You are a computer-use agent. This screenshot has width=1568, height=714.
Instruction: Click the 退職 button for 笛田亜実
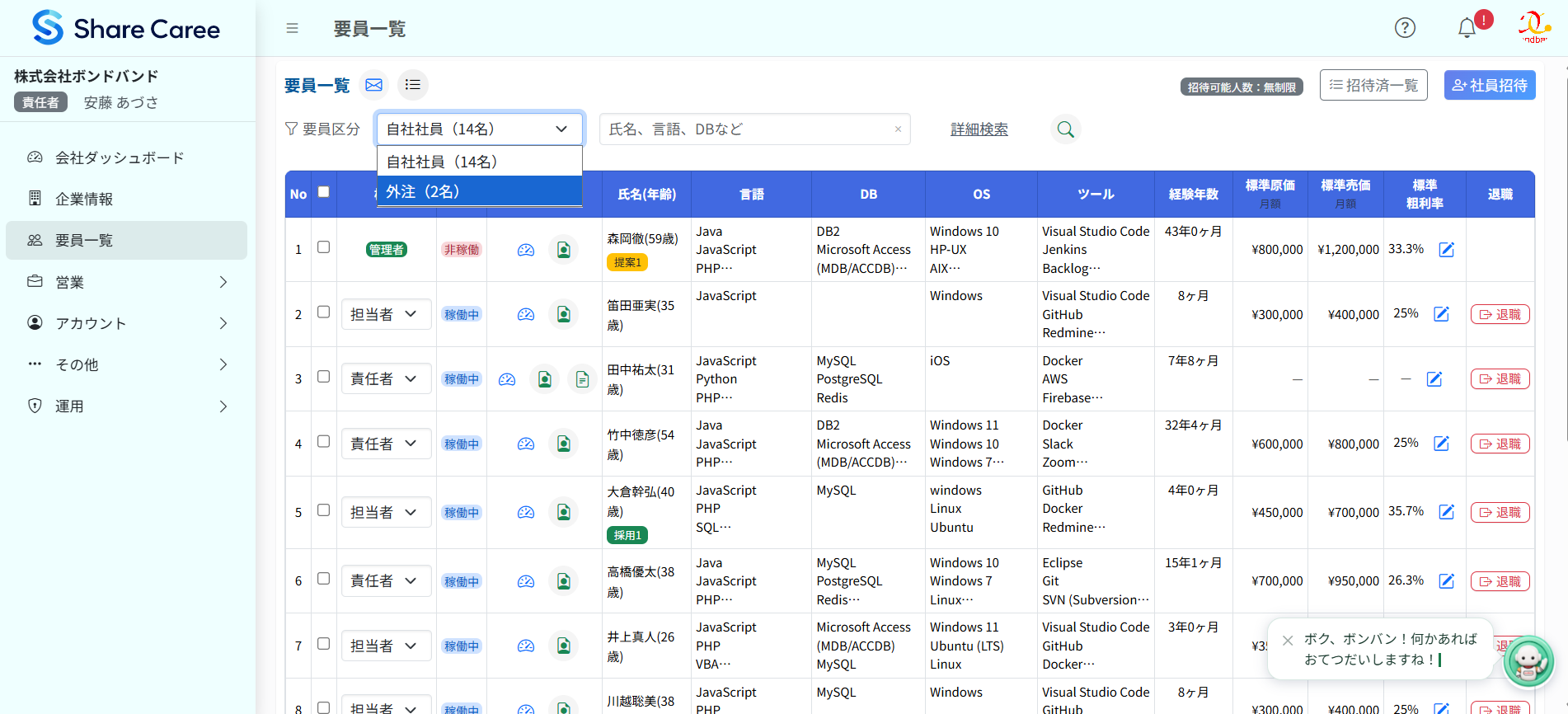(1500, 314)
